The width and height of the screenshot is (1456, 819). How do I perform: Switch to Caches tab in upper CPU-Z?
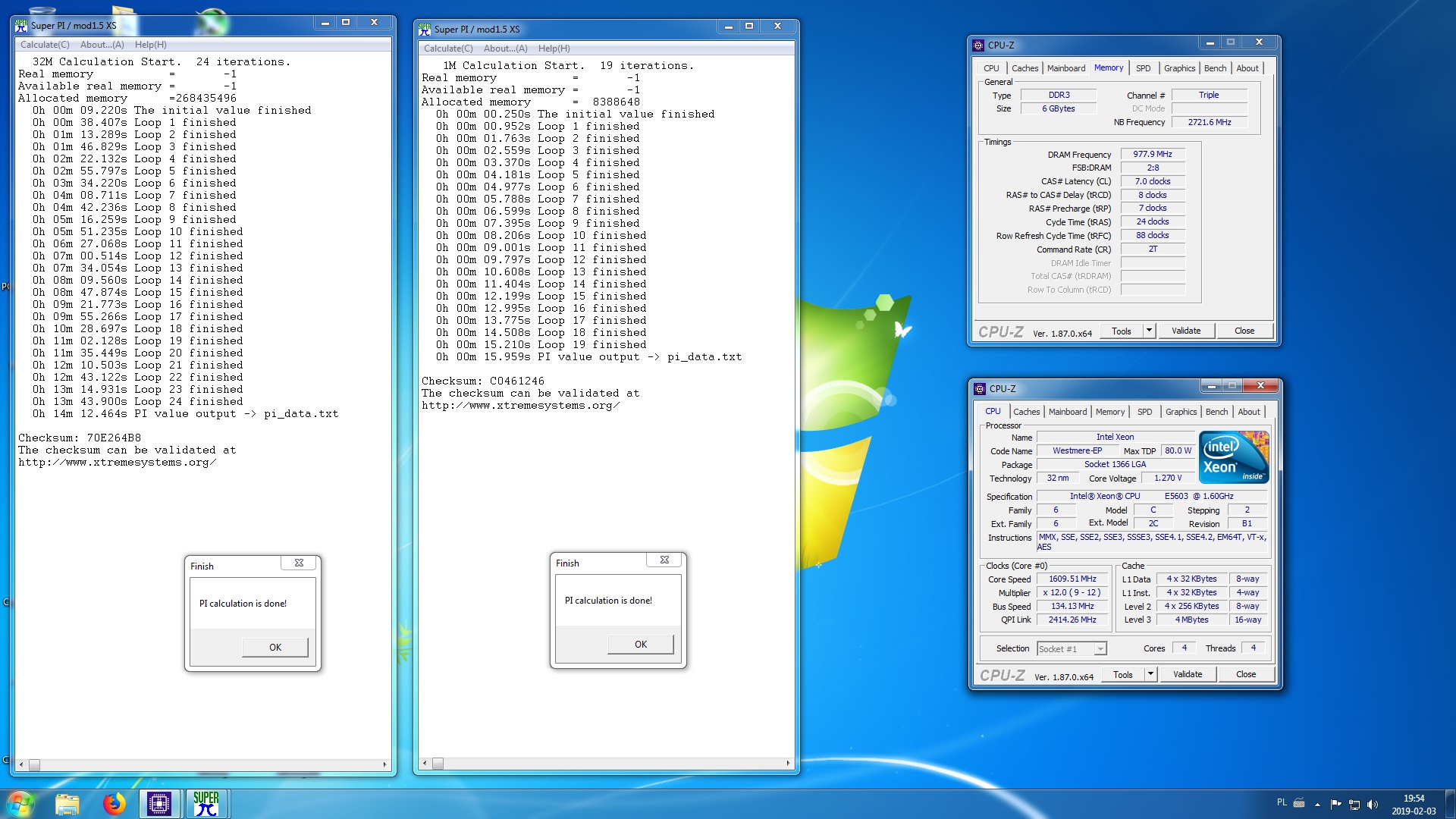[x=1025, y=68]
